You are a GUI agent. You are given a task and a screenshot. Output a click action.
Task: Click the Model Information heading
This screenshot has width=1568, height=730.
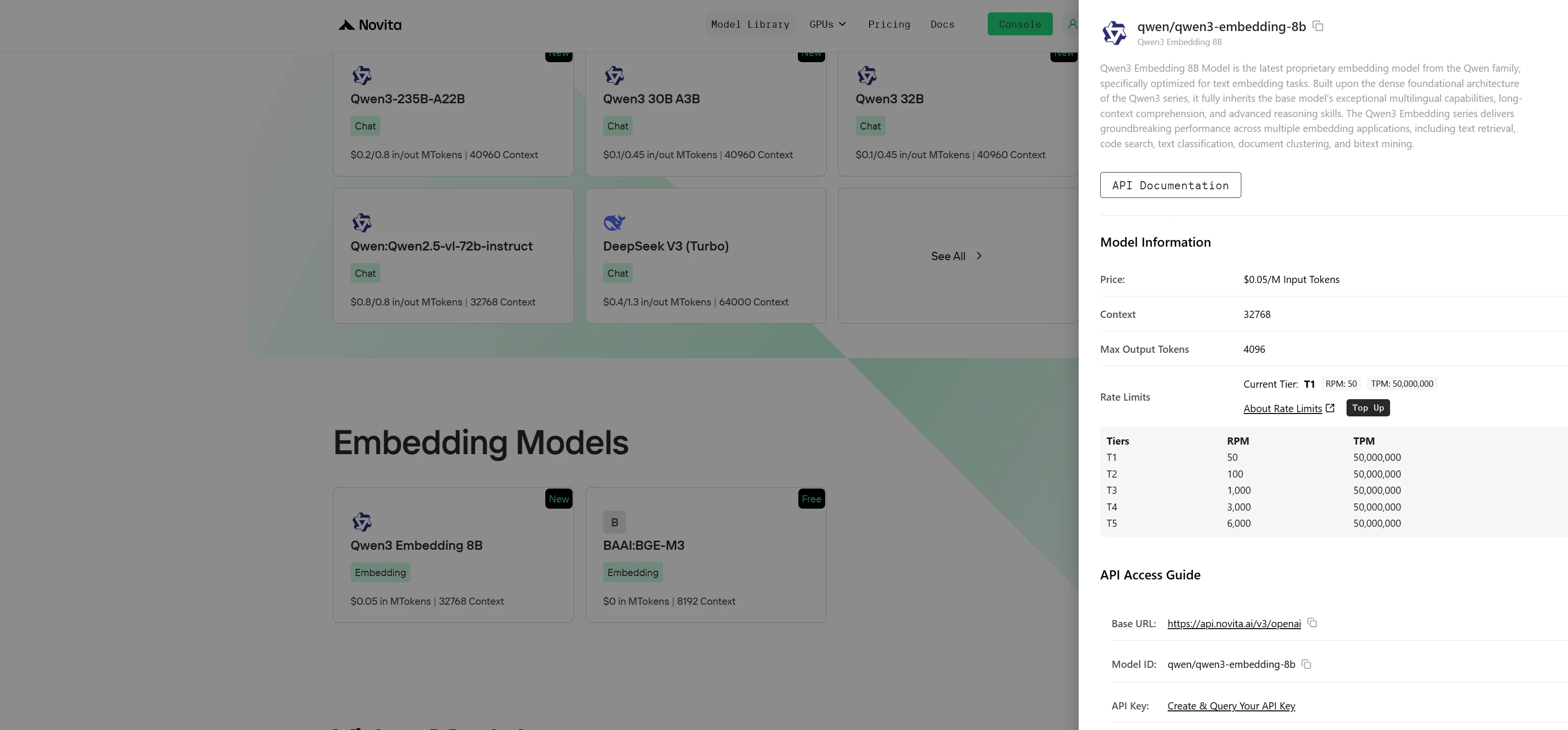[x=1155, y=242]
